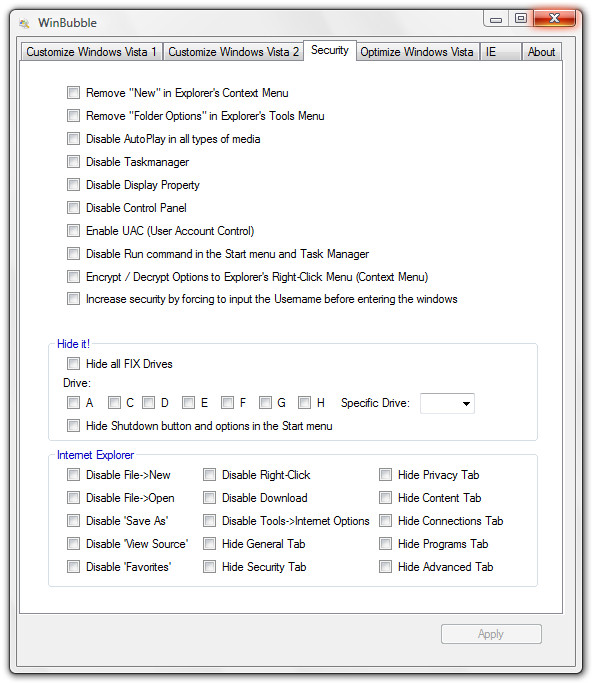Image resolution: width=595 pixels, height=683 pixels.
Task: Toggle Hide Connections Tab
Action: click(385, 521)
